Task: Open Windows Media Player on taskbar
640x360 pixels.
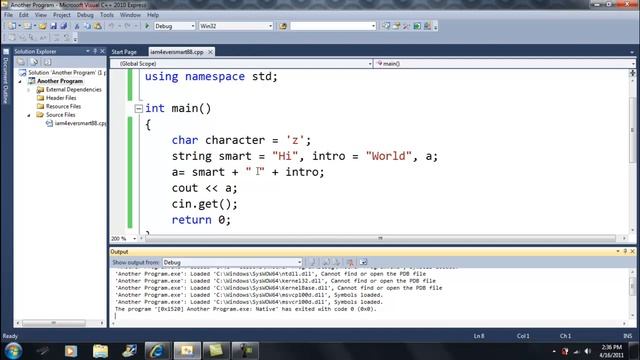Action: click(x=71, y=351)
